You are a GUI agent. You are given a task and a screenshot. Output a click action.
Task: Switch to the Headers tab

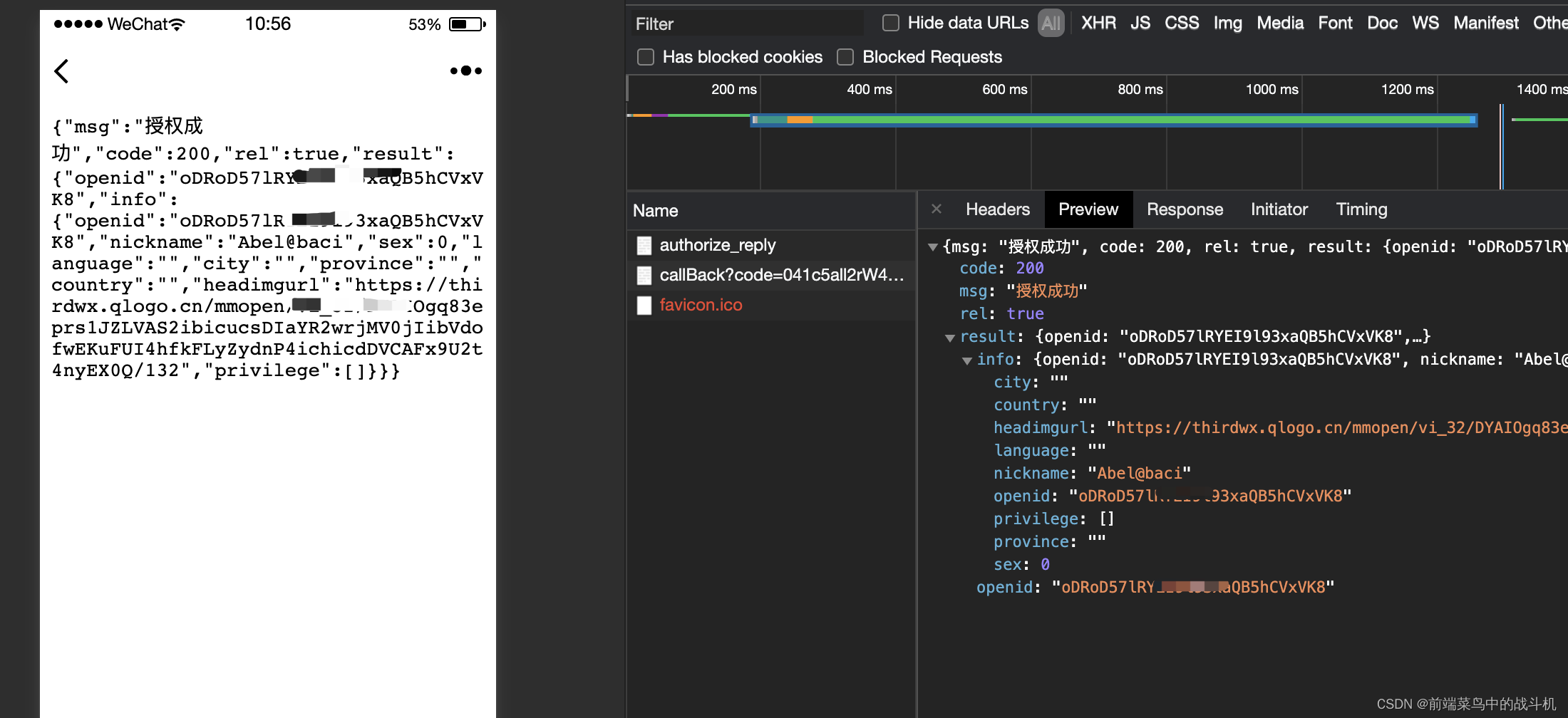998,209
